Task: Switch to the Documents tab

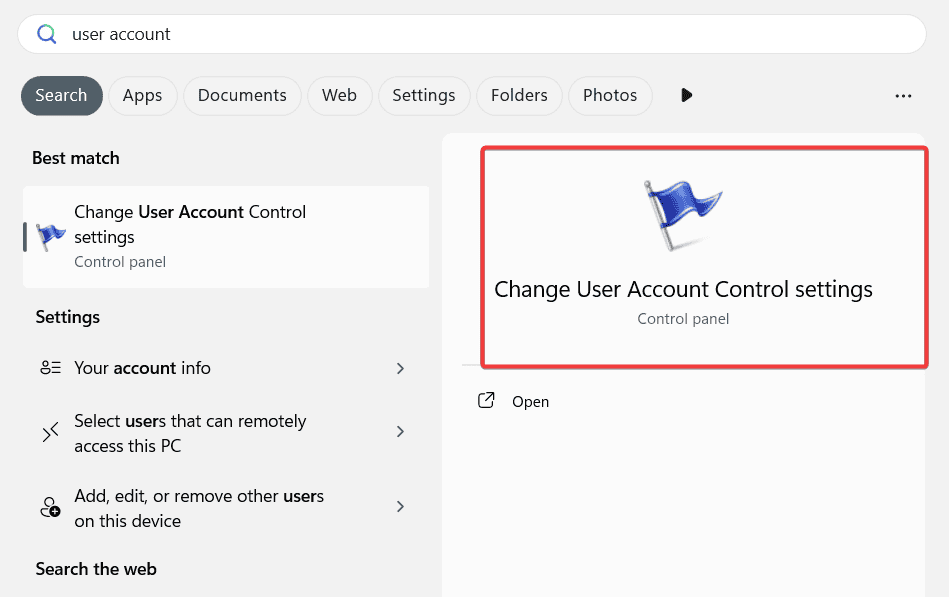Action: coord(242,96)
